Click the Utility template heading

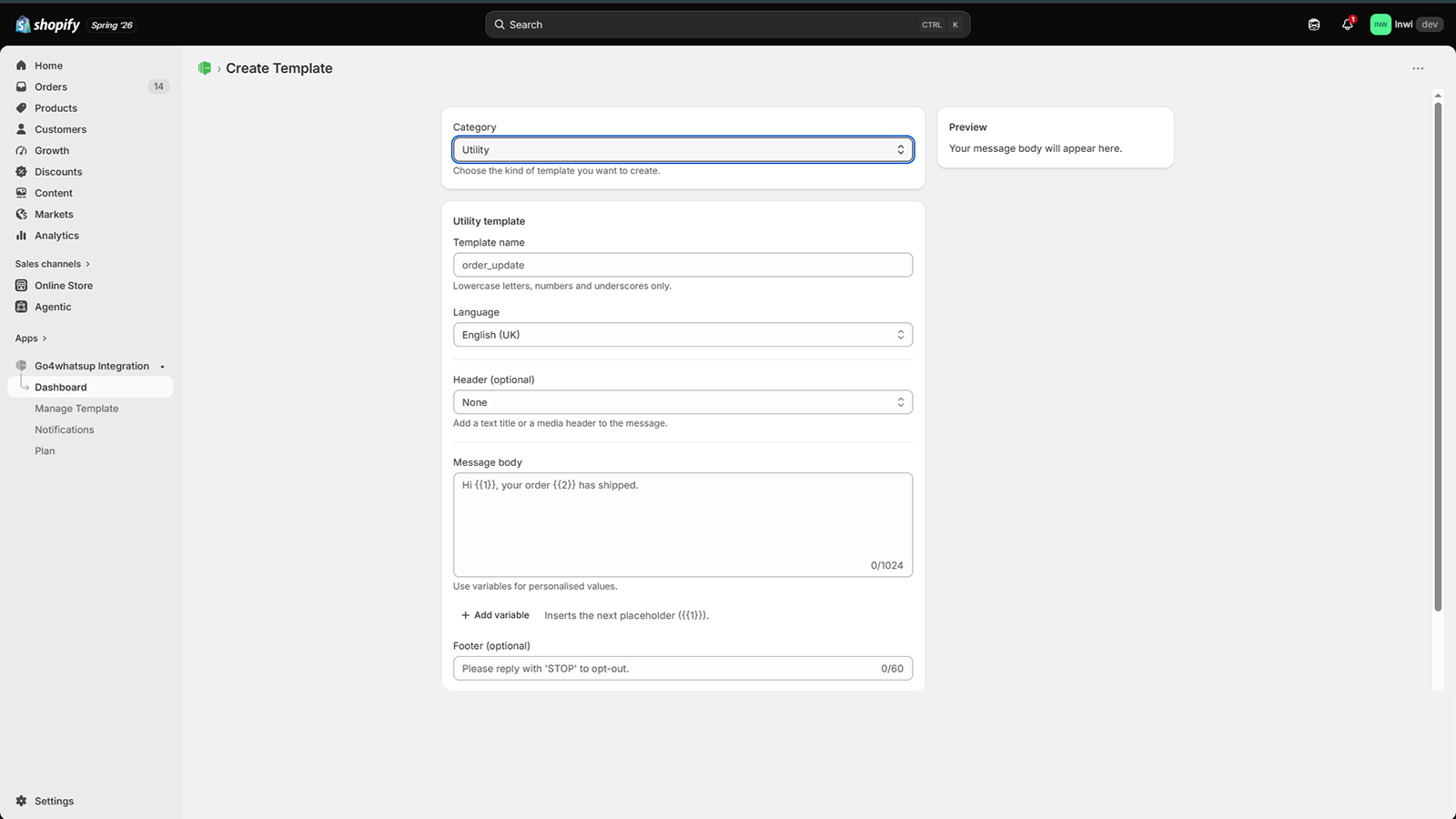tap(489, 221)
